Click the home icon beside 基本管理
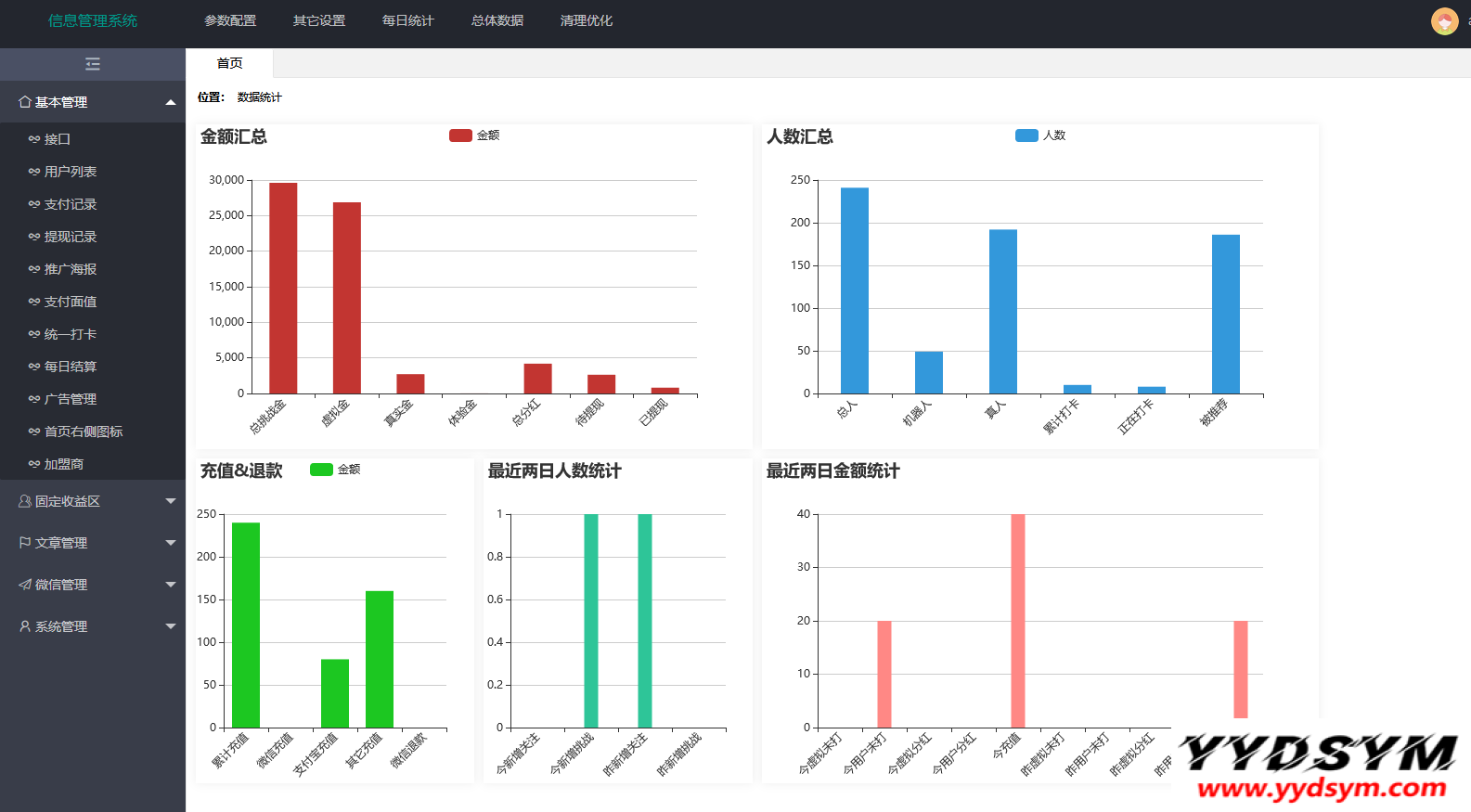This screenshot has width=1471, height=812. coord(25,102)
